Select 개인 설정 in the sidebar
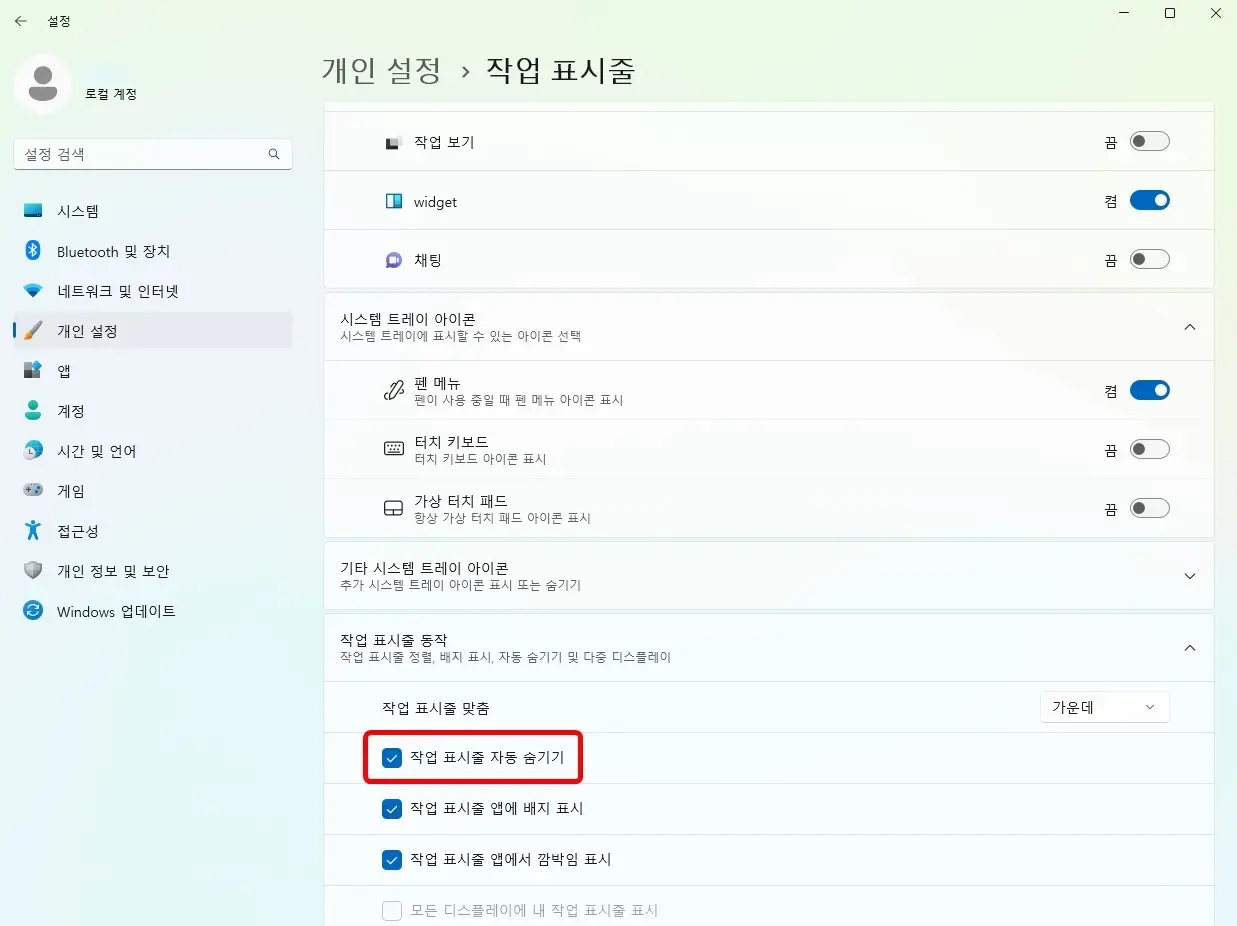Viewport: 1237px width, 926px height. pyautogui.click(x=90, y=331)
